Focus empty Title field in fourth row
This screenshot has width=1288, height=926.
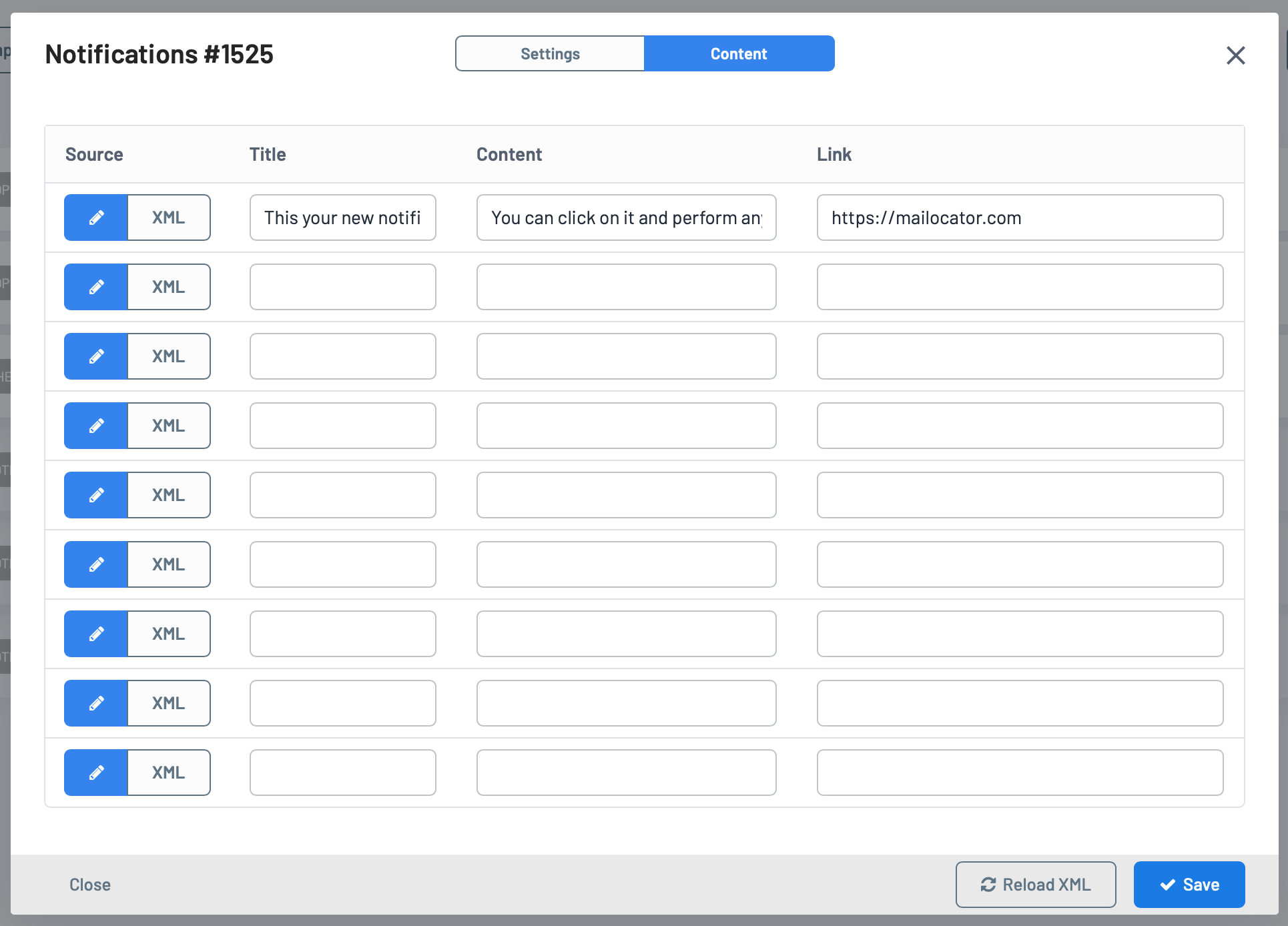point(343,426)
